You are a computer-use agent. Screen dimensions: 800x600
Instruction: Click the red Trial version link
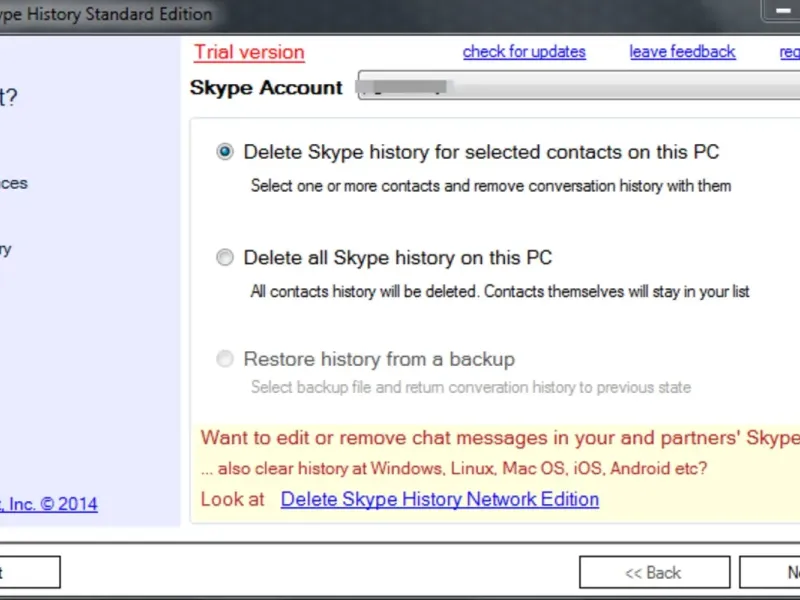point(249,52)
